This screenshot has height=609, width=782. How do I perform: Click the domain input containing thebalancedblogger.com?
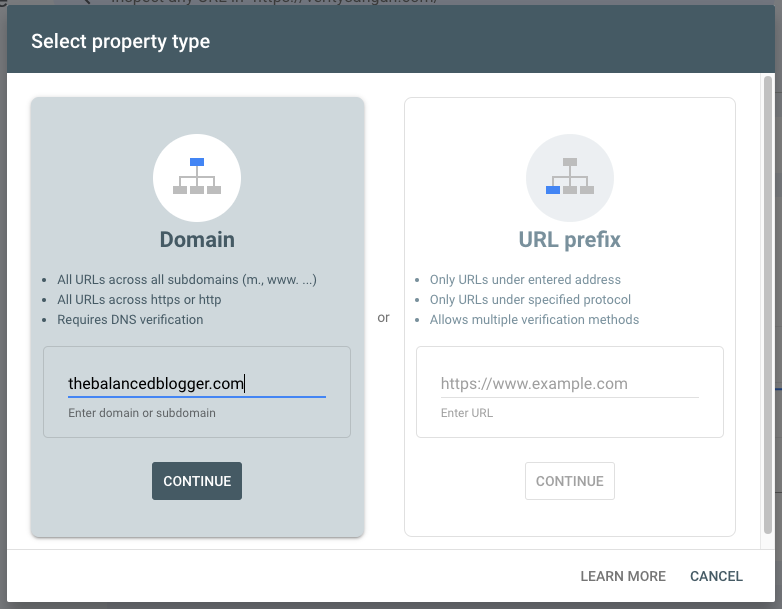coord(196,383)
